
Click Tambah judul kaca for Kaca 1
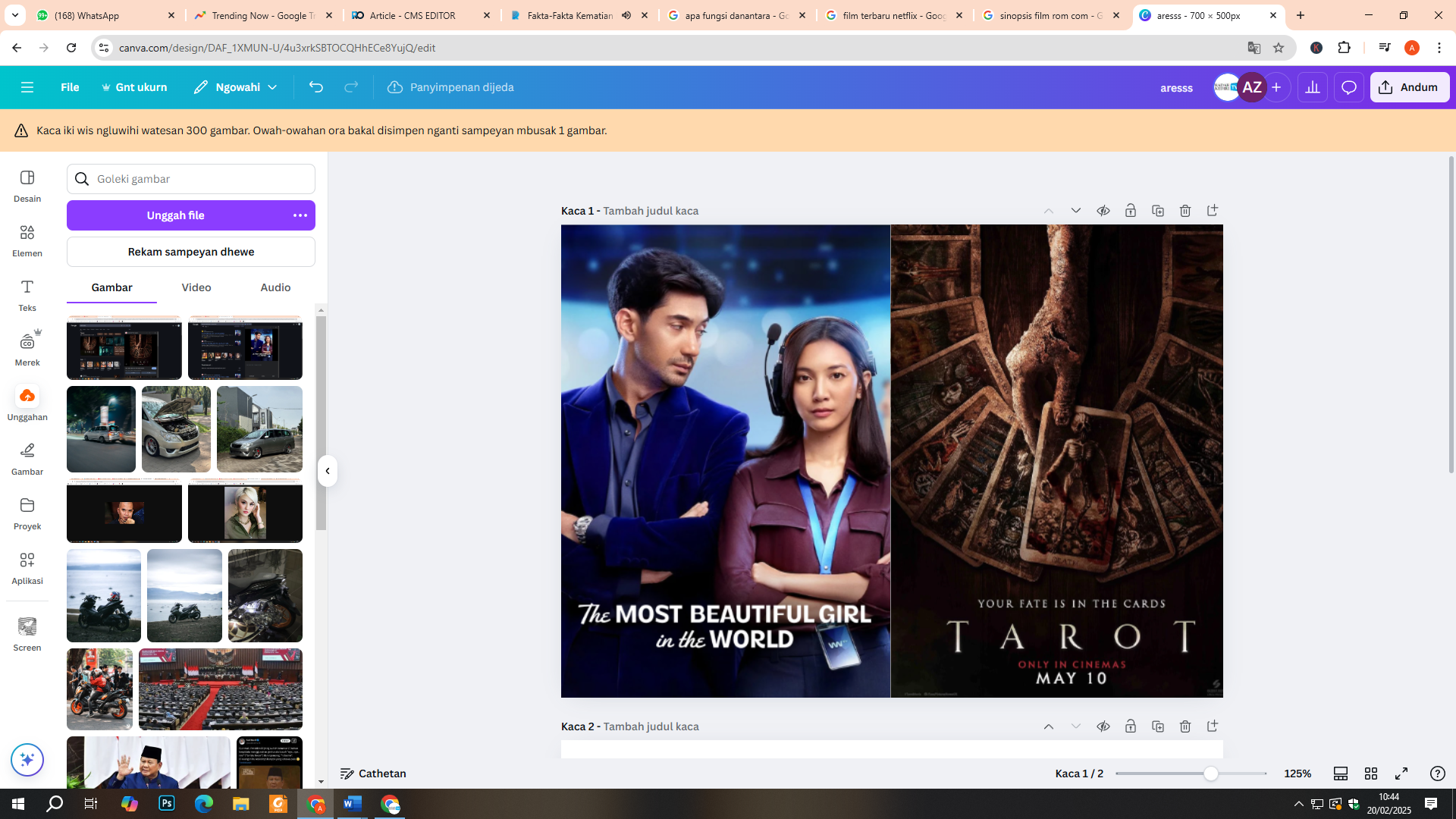(651, 211)
